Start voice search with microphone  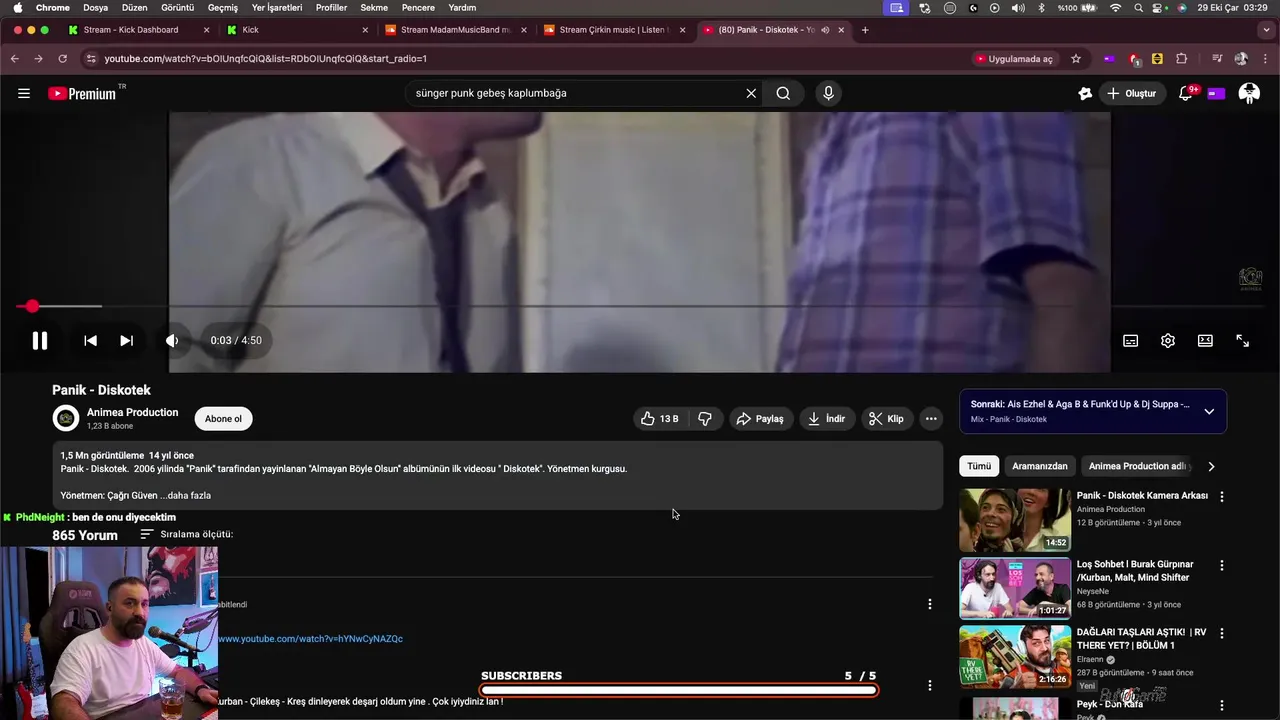click(828, 93)
